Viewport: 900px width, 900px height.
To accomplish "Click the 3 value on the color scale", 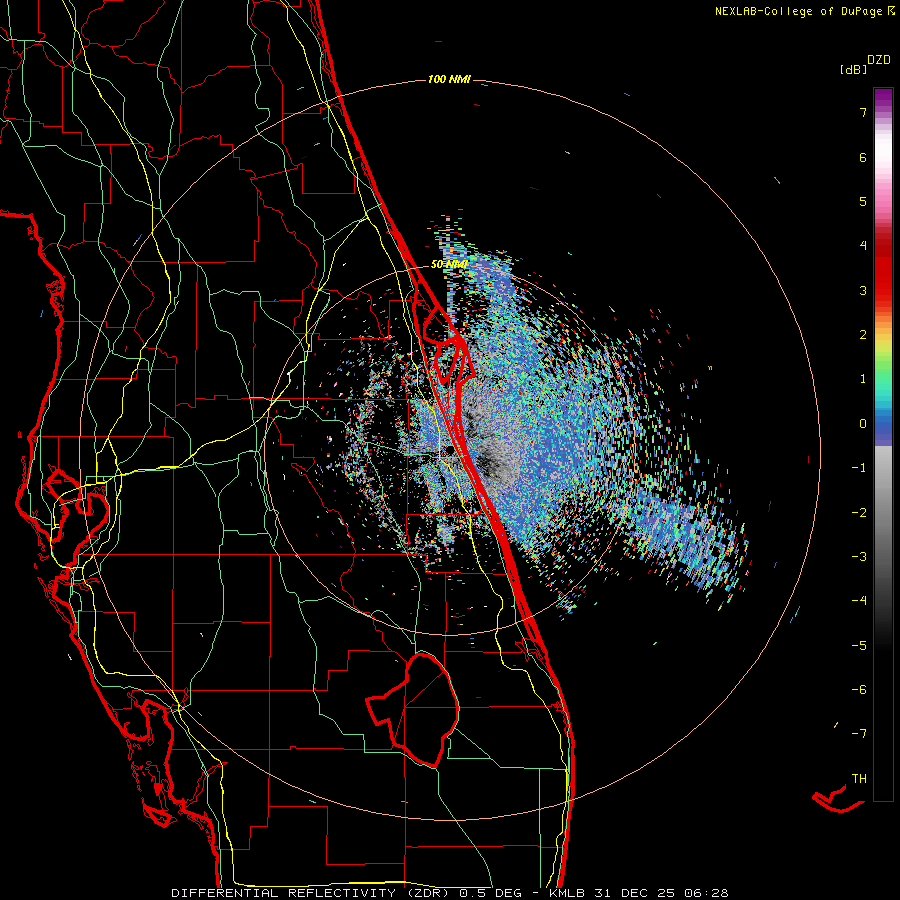I will coord(863,290).
